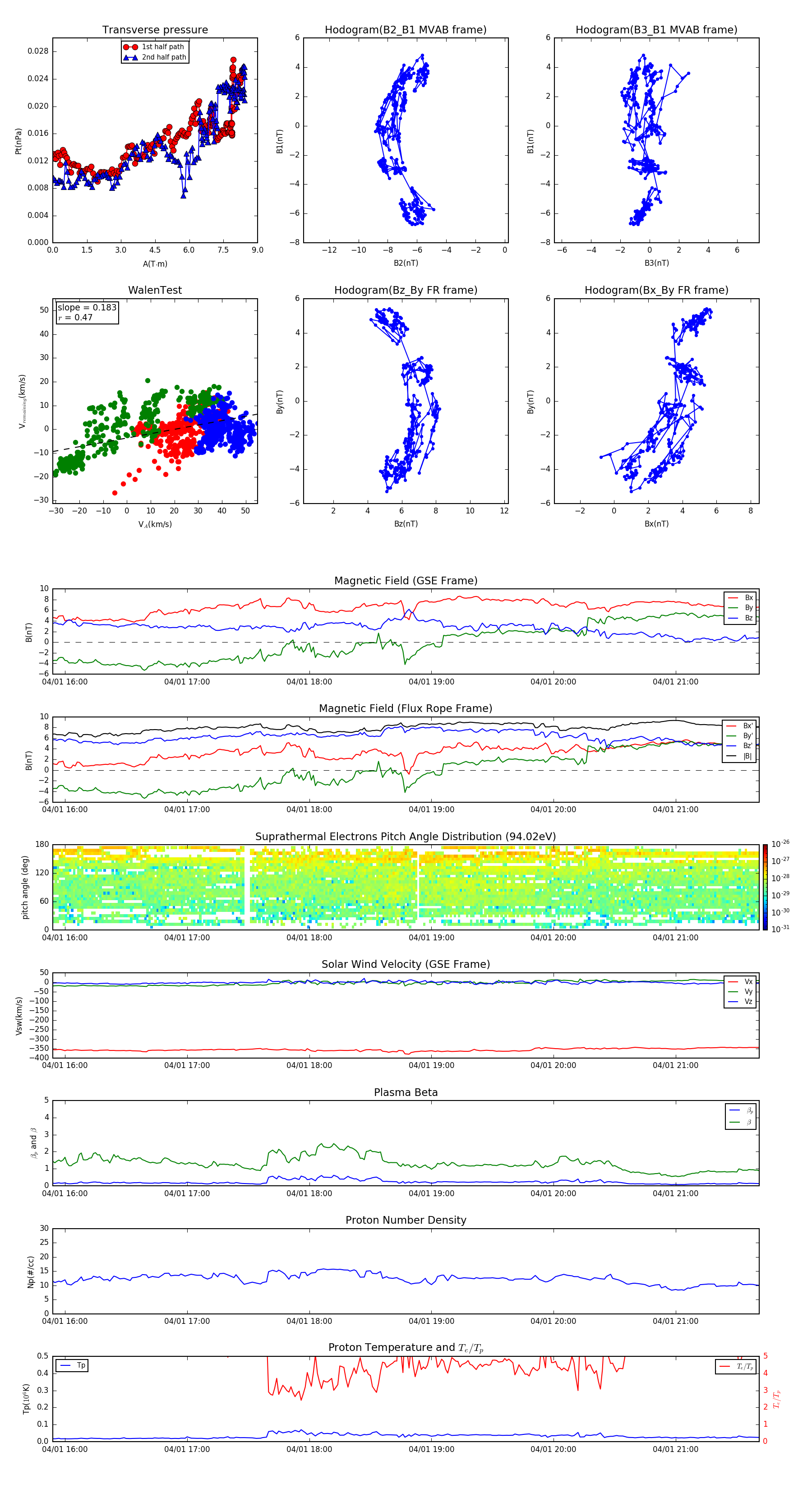This screenshot has width=812, height=1489.
Task: Click the 'Tp(10^6K)' y-axis label
Action: [26, 1399]
